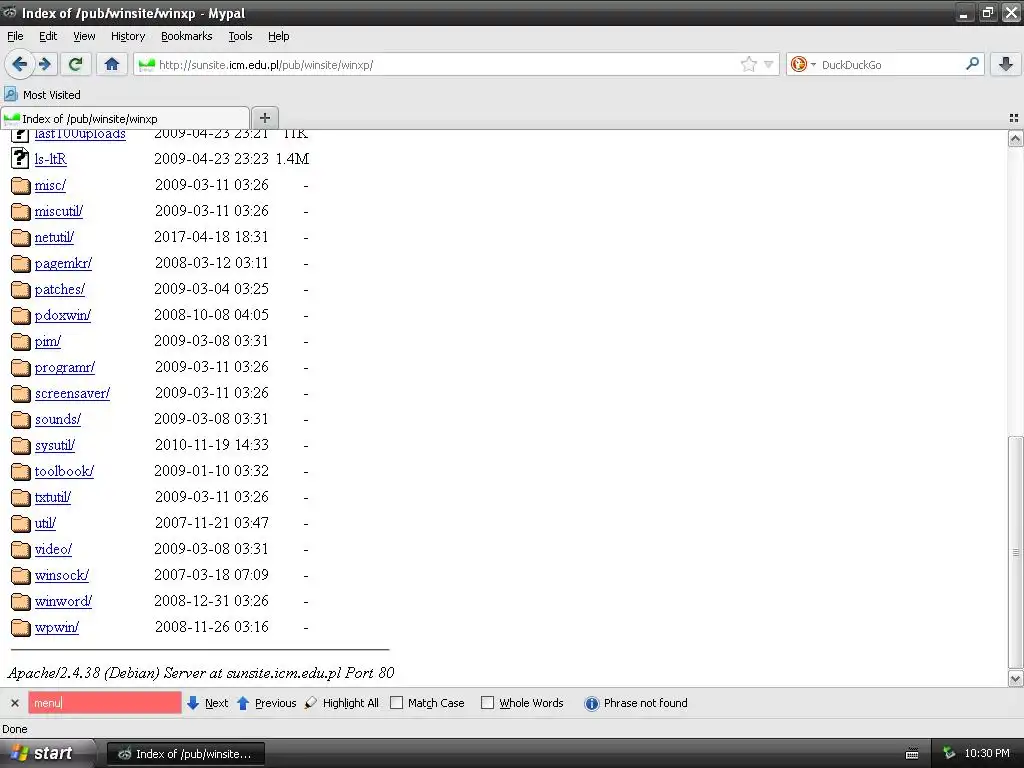Select the Index of /pub/winsite/winxp tab
The width and height of the screenshot is (1024, 768).
pyautogui.click(x=125, y=118)
